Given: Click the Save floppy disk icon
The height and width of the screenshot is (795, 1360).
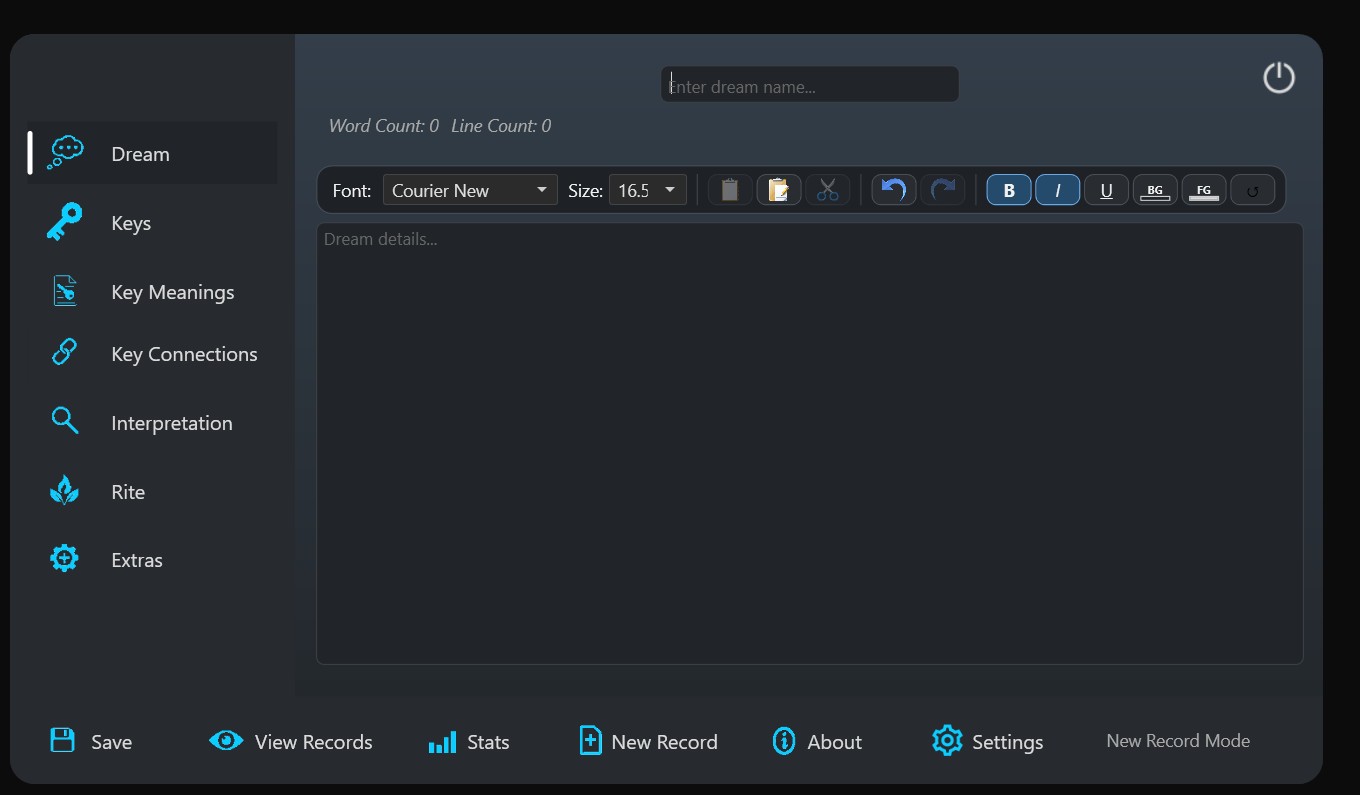Looking at the screenshot, I should [63, 740].
